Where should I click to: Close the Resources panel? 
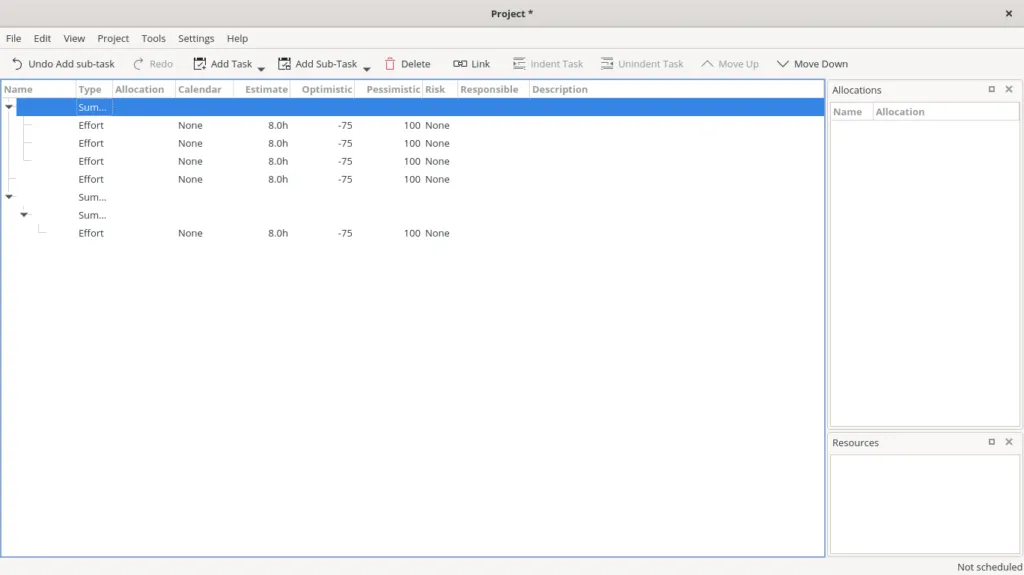[x=1009, y=442]
